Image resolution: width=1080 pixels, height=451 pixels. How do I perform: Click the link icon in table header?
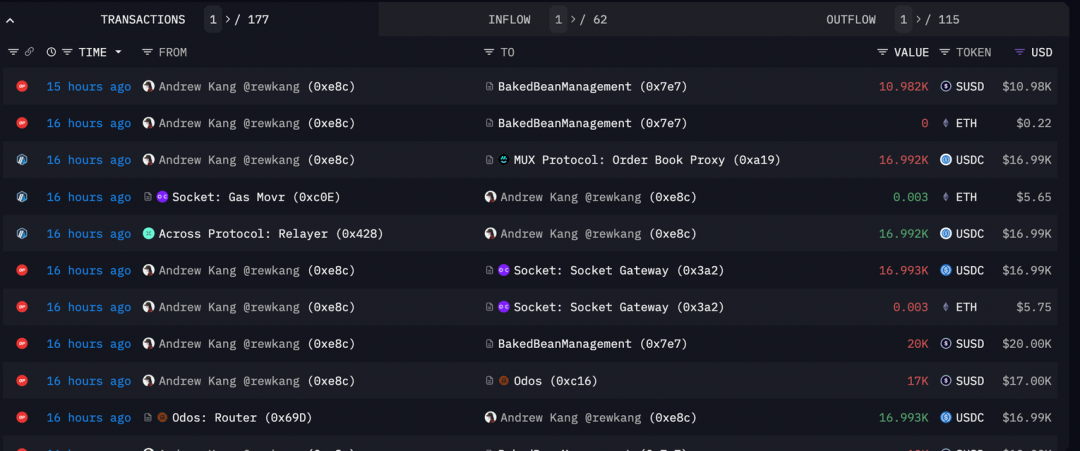pyautogui.click(x=29, y=52)
